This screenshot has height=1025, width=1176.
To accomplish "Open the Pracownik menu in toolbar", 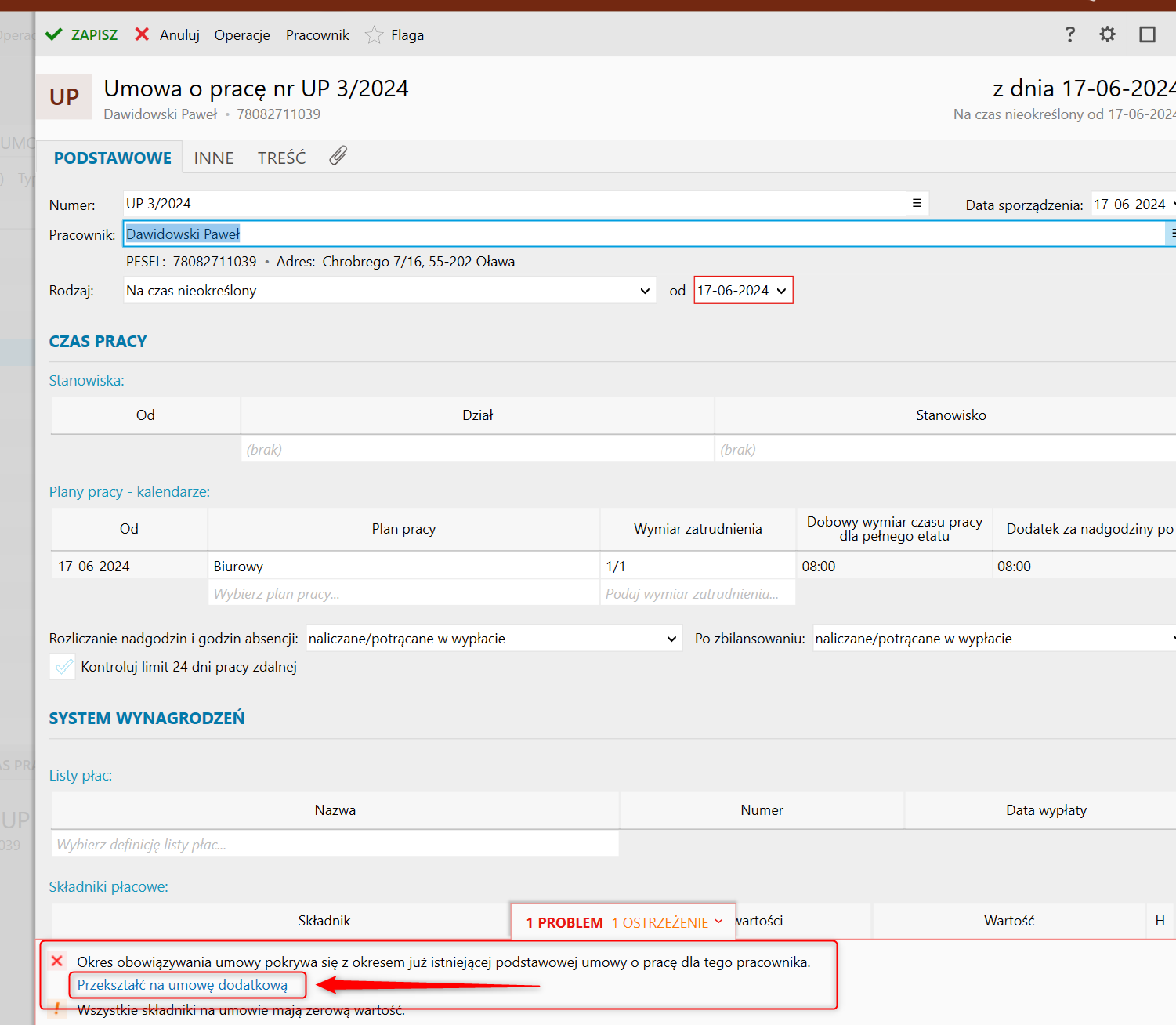I will tap(317, 35).
